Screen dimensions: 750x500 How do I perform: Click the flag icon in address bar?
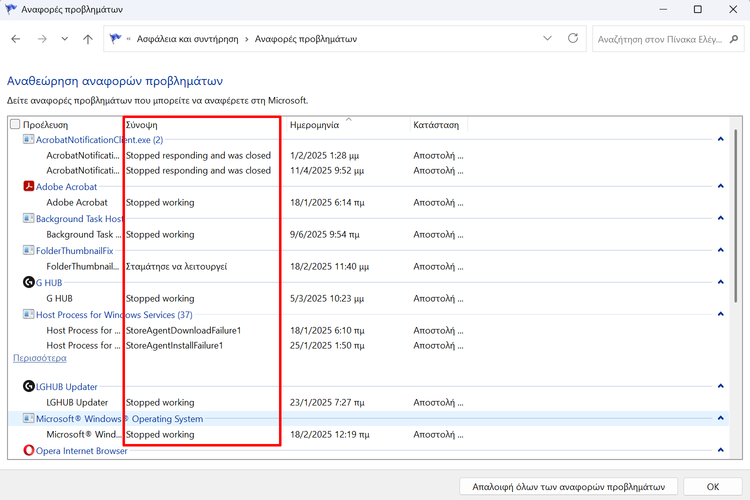[115, 39]
